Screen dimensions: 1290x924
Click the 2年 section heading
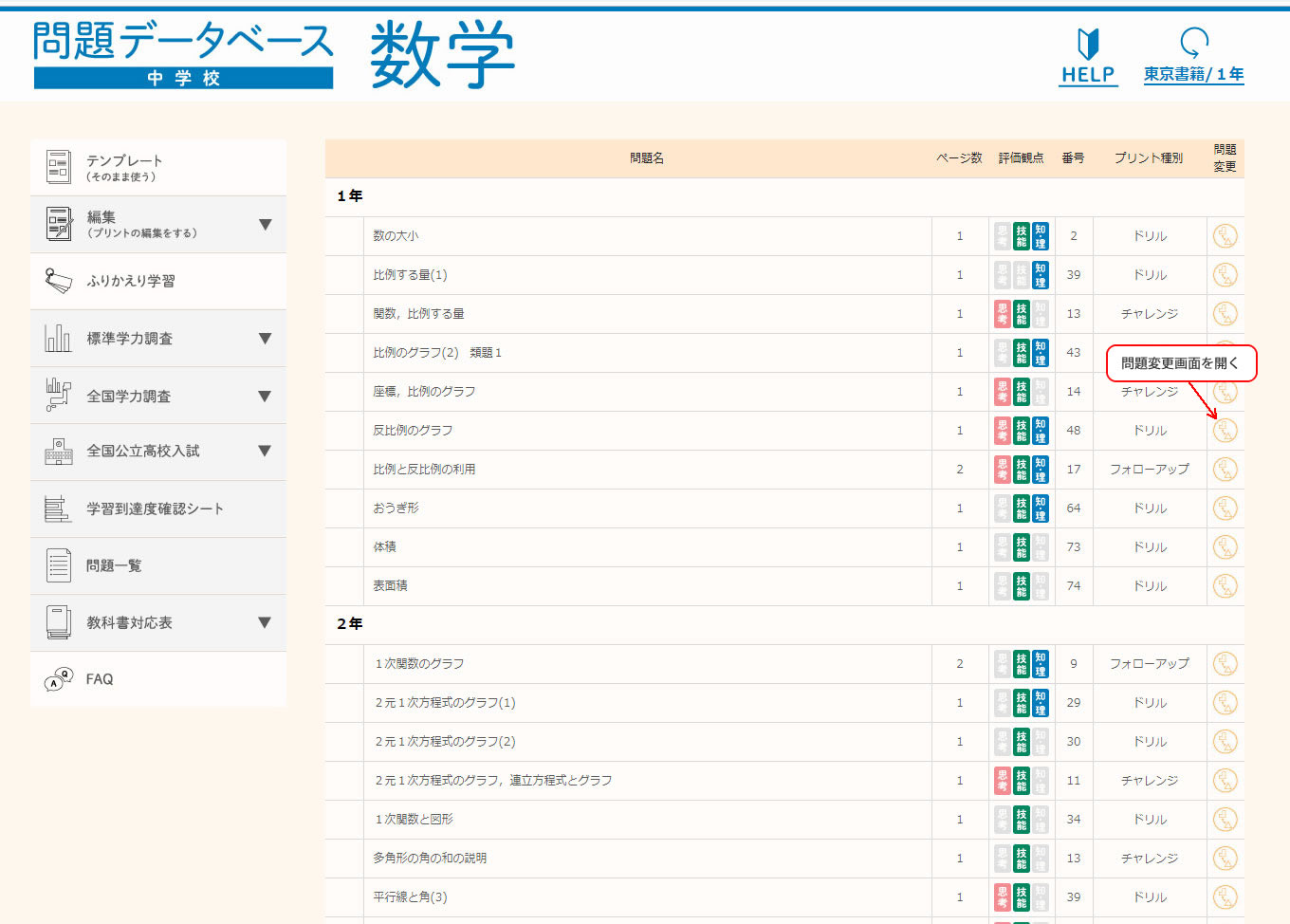click(x=350, y=624)
